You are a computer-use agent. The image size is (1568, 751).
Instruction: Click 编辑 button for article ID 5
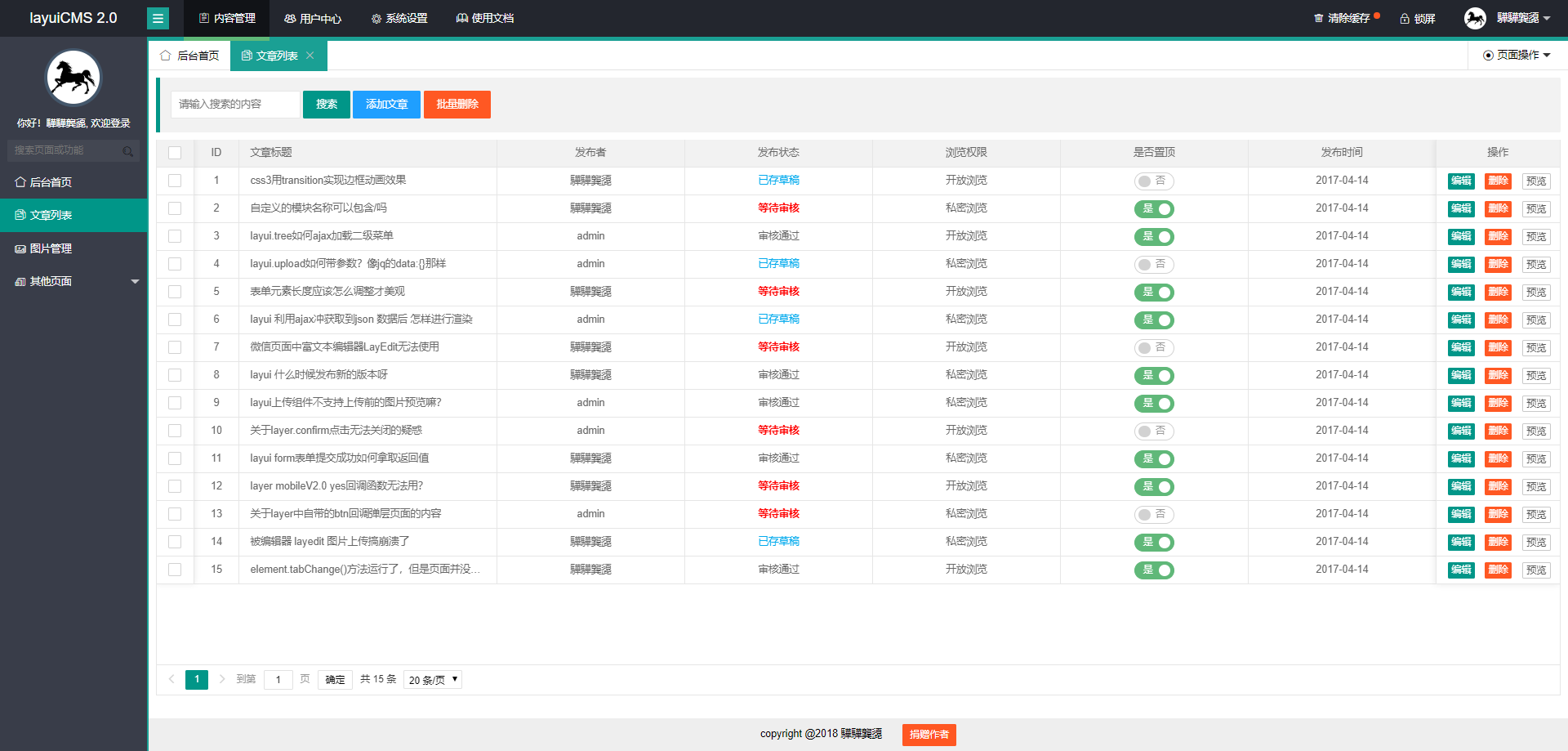(x=1461, y=293)
